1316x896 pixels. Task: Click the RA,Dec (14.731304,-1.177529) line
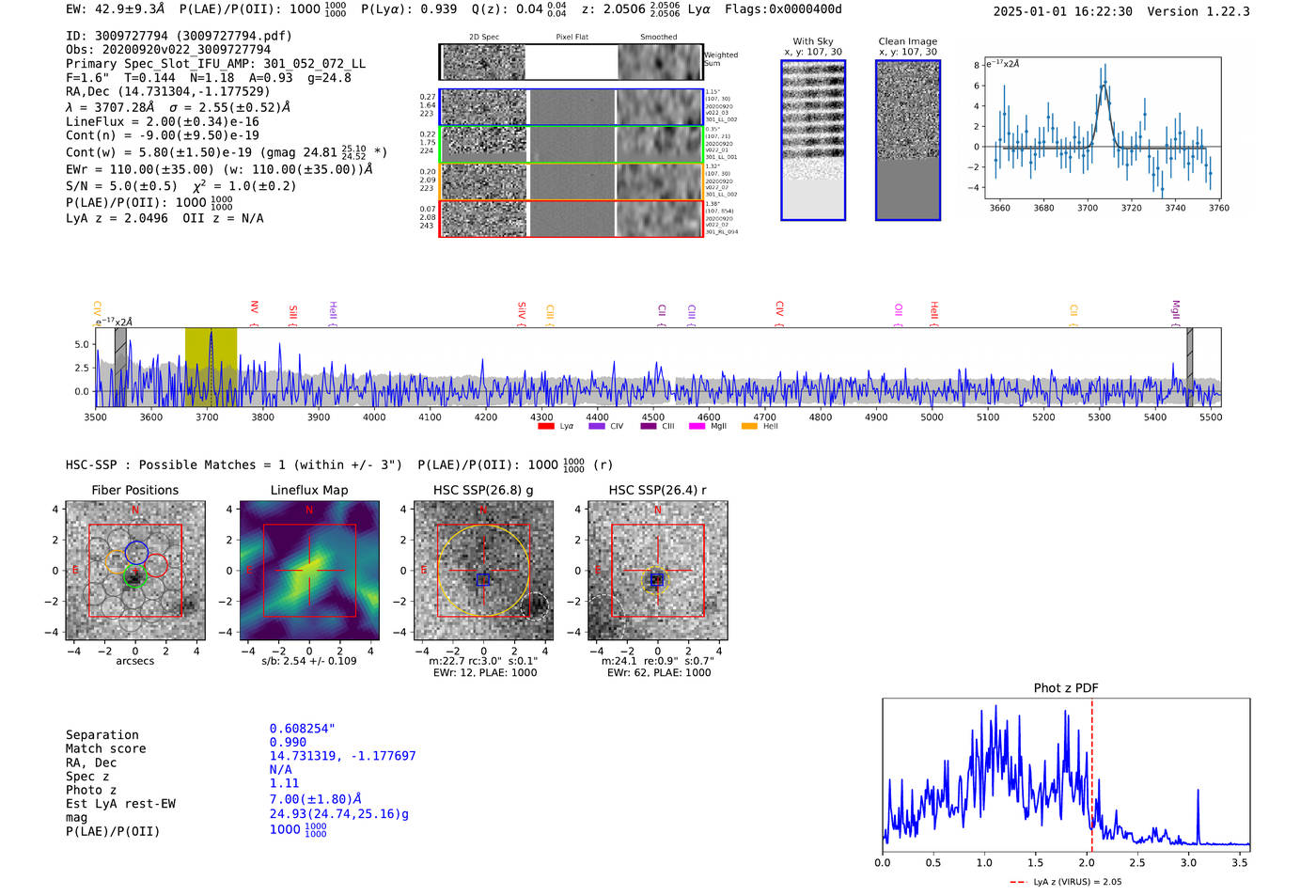[x=167, y=92]
